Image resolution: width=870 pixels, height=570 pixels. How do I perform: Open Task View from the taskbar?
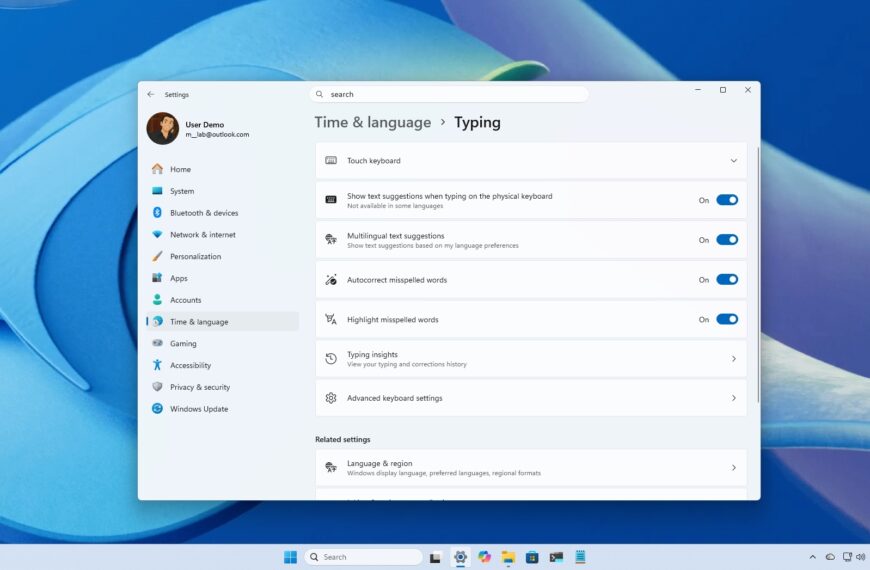pyautogui.click(x=436, y=557)
